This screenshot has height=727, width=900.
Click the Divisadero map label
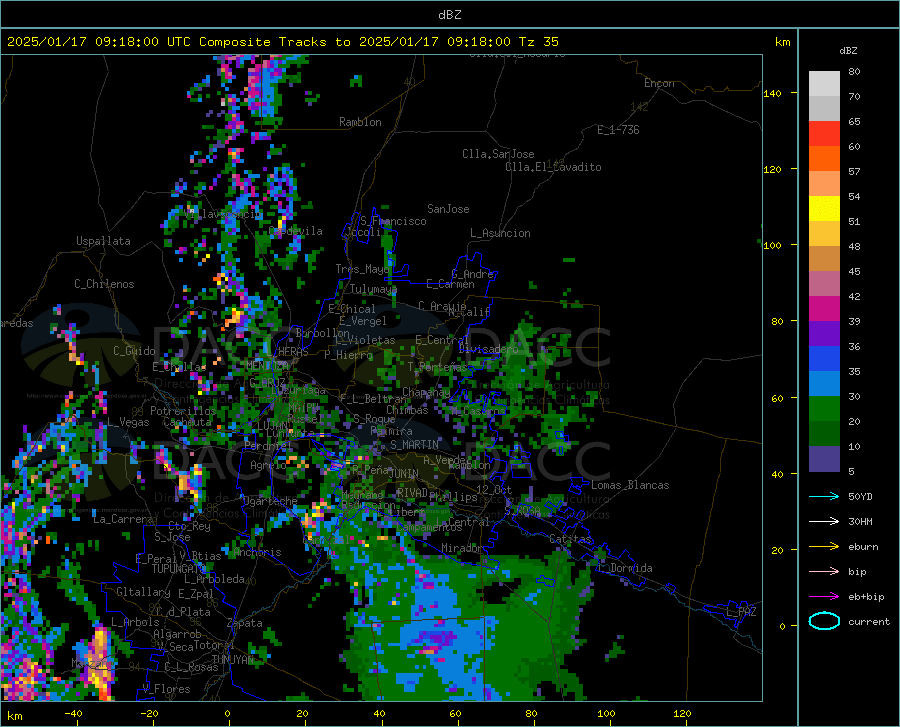click(488, 349)
